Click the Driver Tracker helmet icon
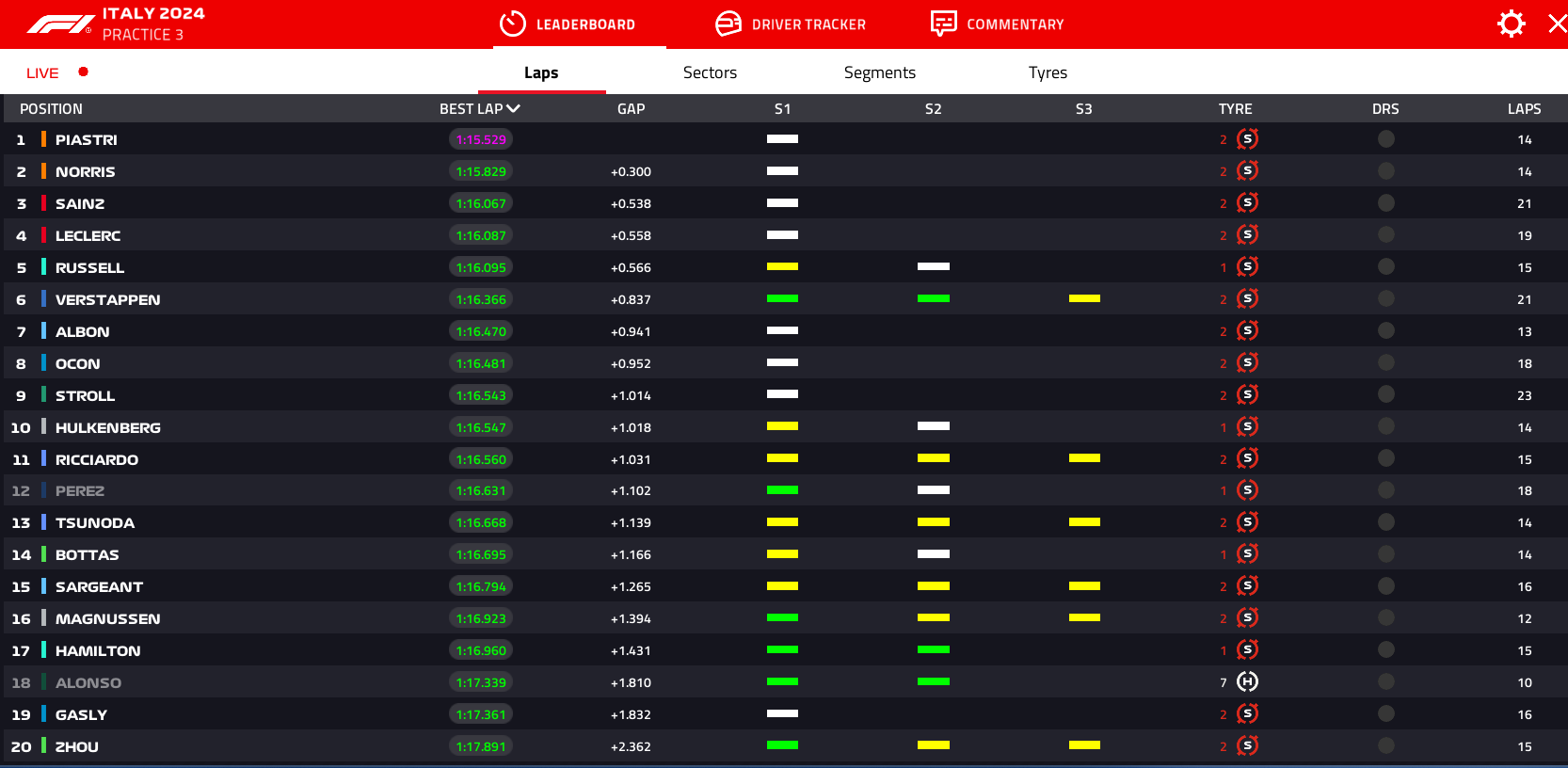Image resolution: width=1568 pixels, height=768 pixels. tap(728, 24)
